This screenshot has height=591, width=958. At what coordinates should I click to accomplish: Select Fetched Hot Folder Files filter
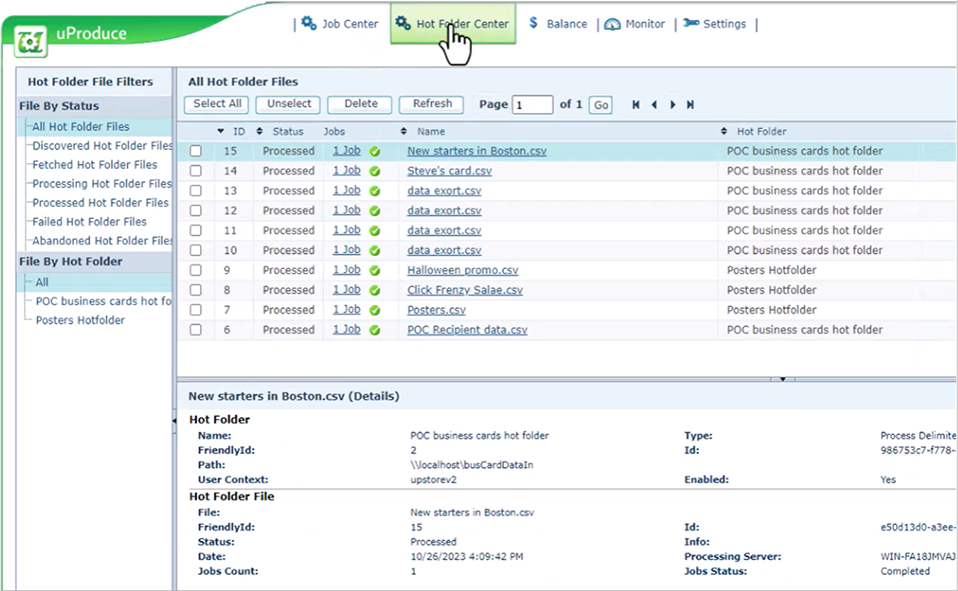95,164
